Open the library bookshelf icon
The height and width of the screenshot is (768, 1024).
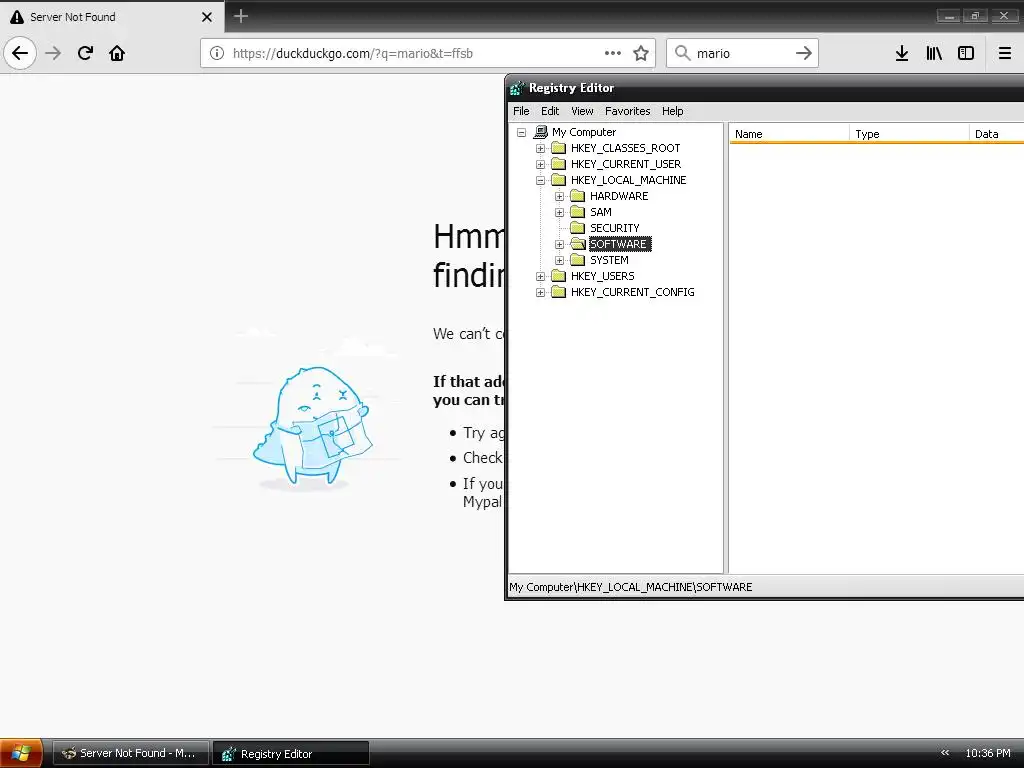tap(934, 53)
